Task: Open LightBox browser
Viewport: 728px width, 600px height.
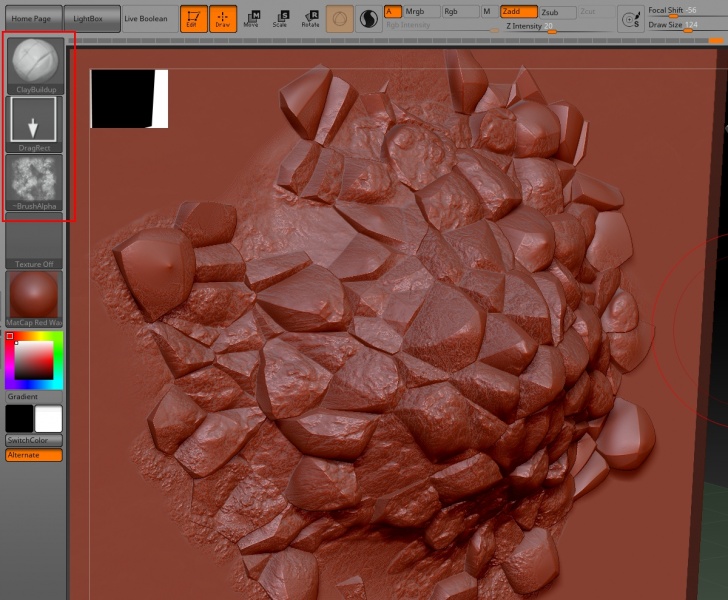Action: pyautogui.click(x=92, y=19)
